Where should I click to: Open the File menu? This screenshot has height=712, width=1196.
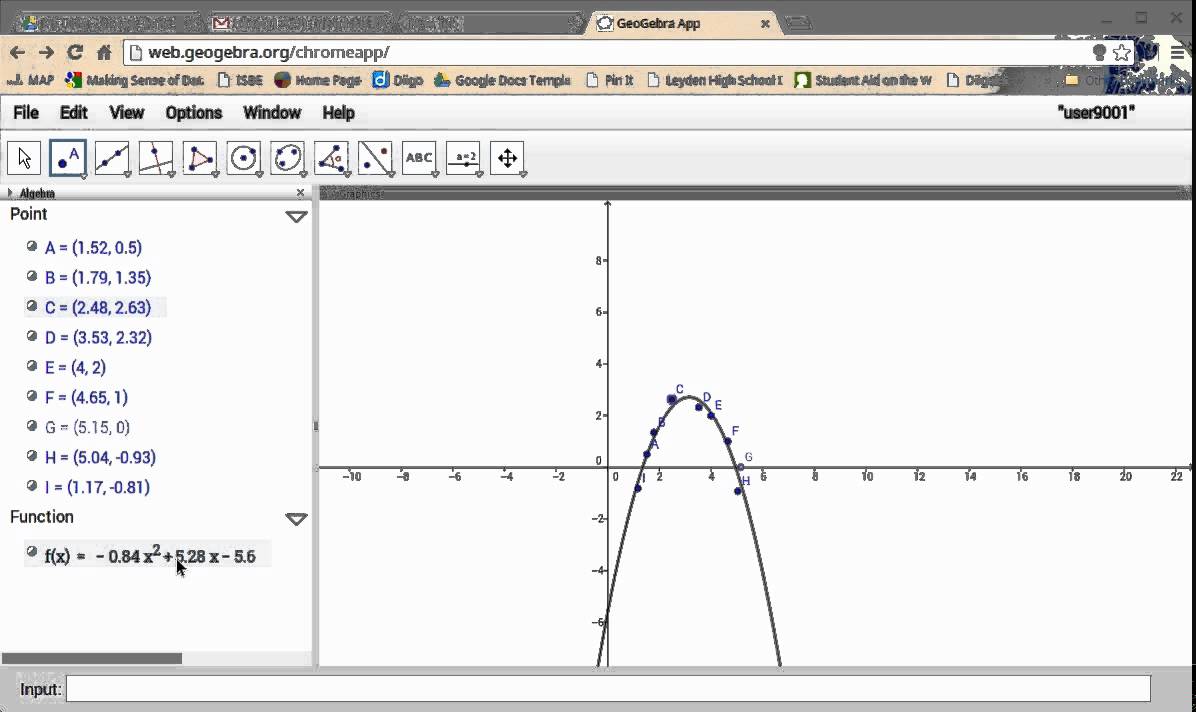pyautogui.click(x=26, y=113)
